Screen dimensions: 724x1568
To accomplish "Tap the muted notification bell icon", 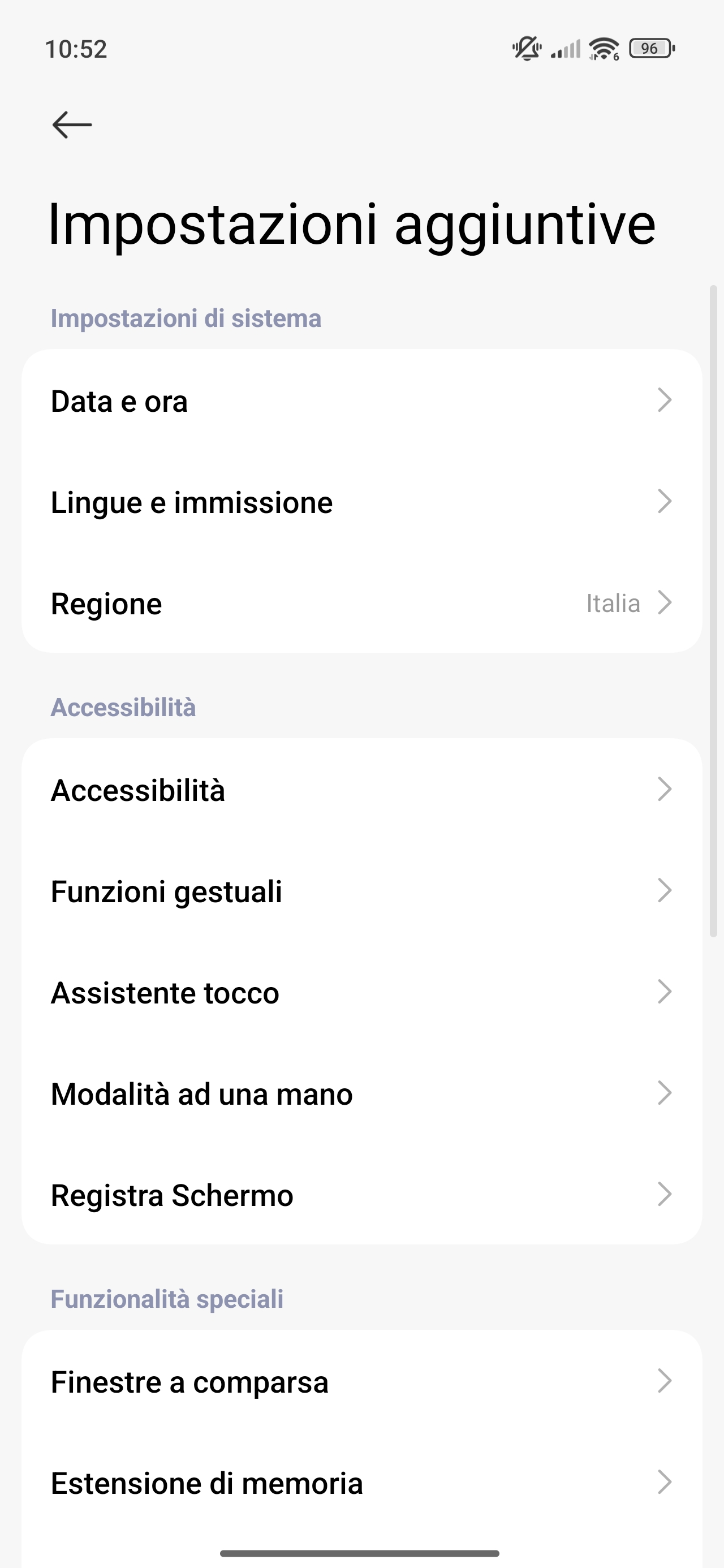I will [x=527, y=48].
